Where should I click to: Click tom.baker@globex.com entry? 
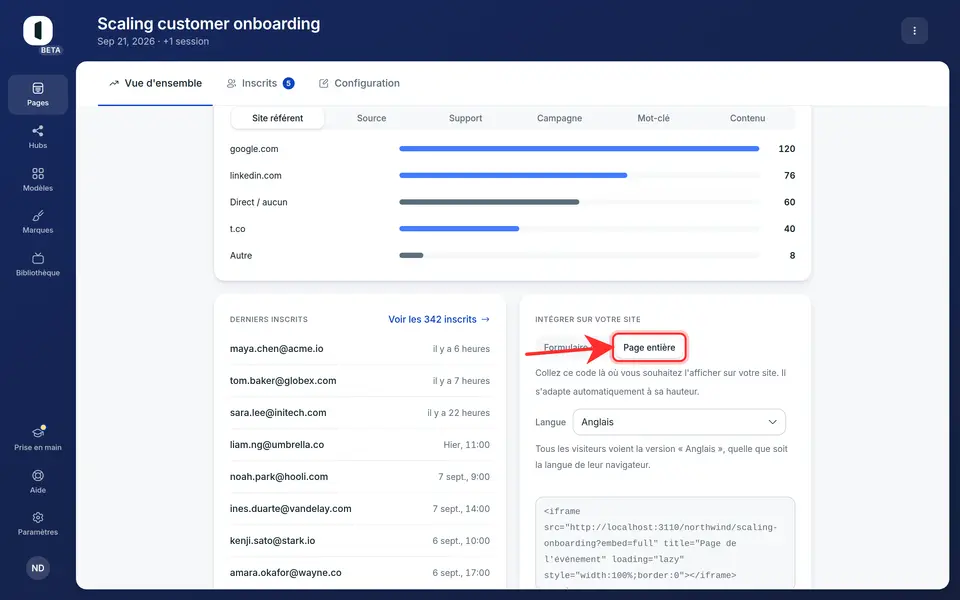[283, 381]
